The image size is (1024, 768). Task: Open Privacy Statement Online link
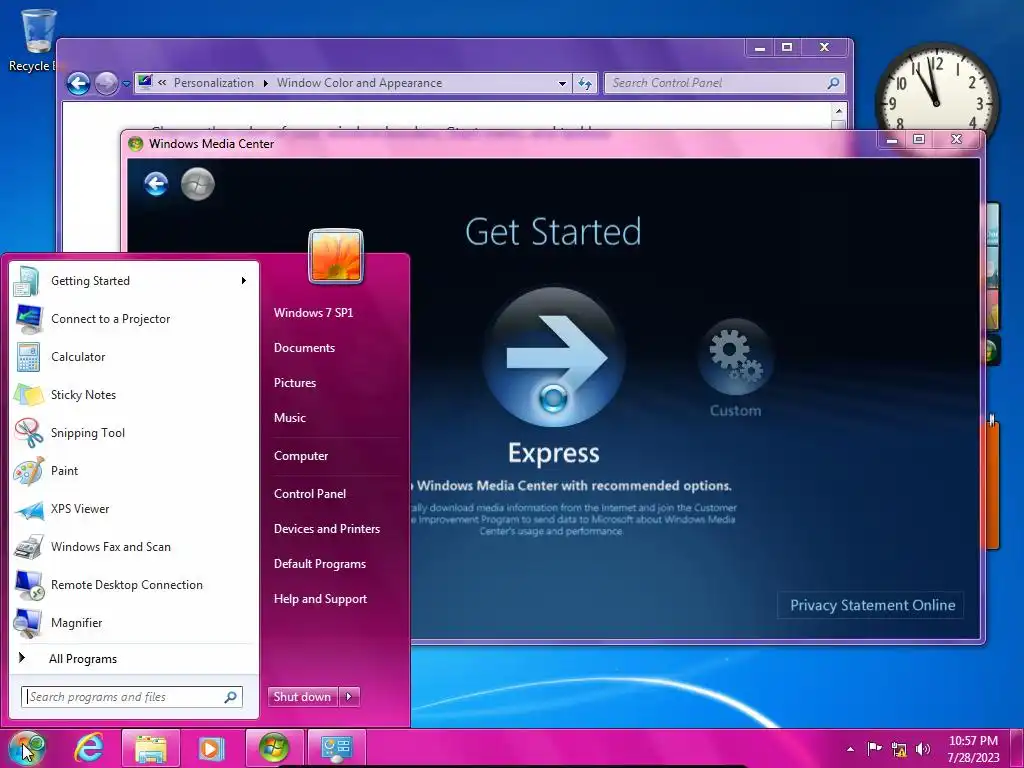pyautogui.click(x=871, y=605)
